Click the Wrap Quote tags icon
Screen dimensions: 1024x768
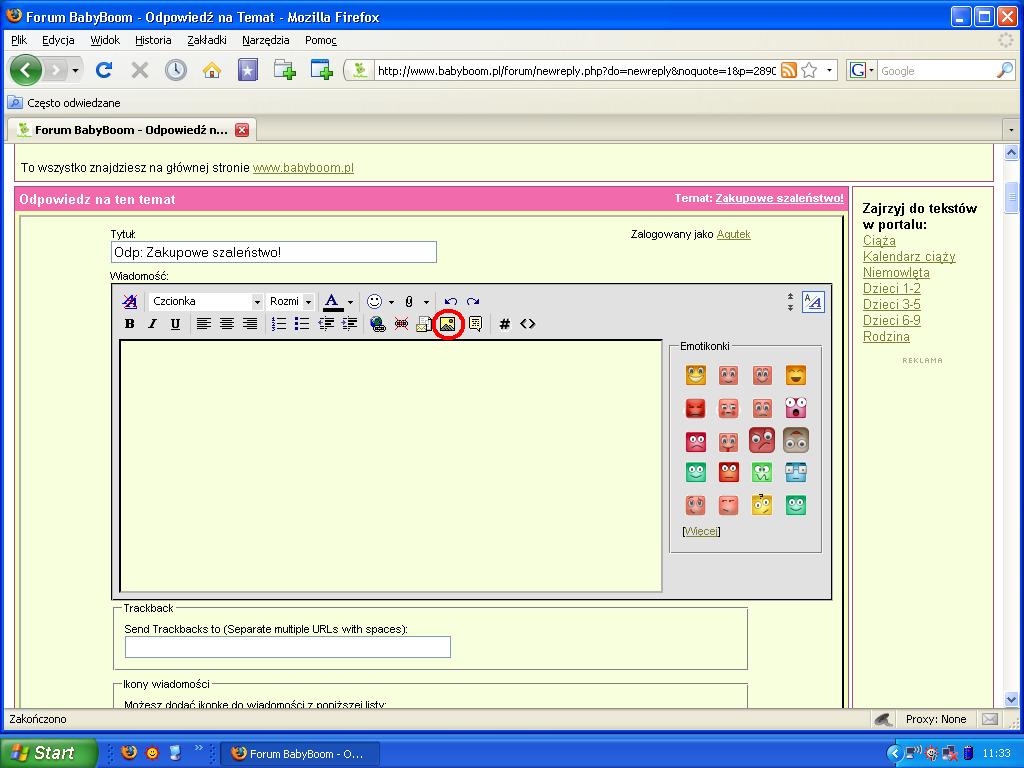pos(475,324)
